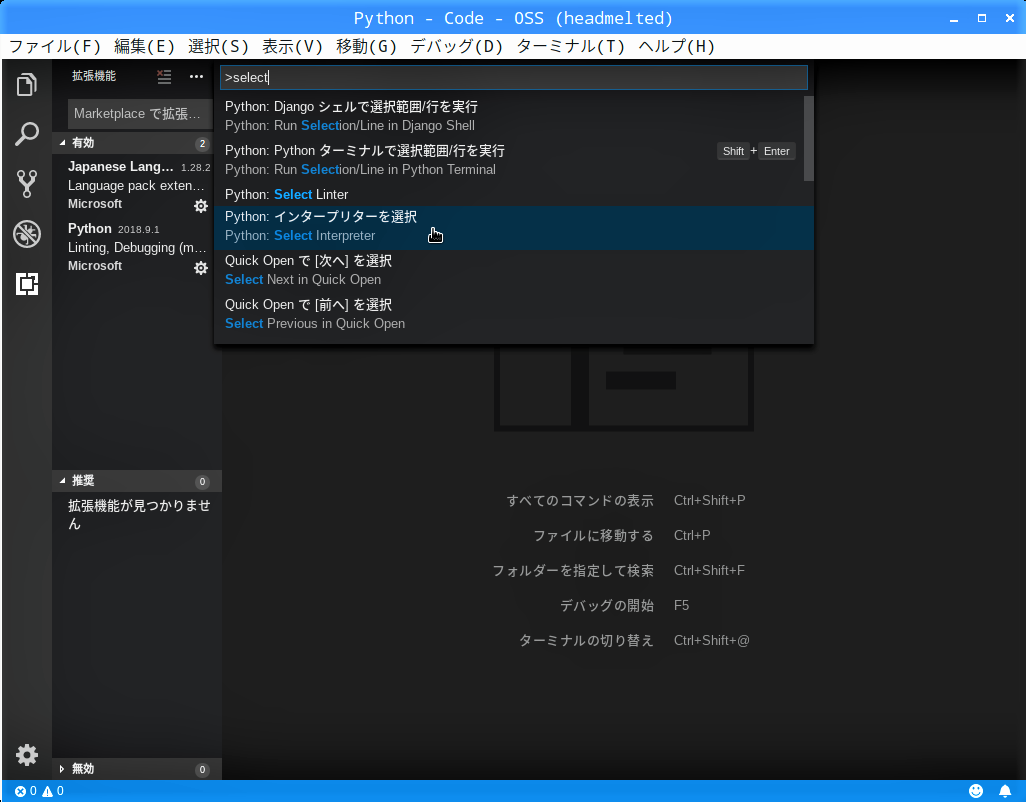Click the すべてのコマンドの表示 hint text
The height and width of the screenshot is (802, 1026).
point(580,500)
